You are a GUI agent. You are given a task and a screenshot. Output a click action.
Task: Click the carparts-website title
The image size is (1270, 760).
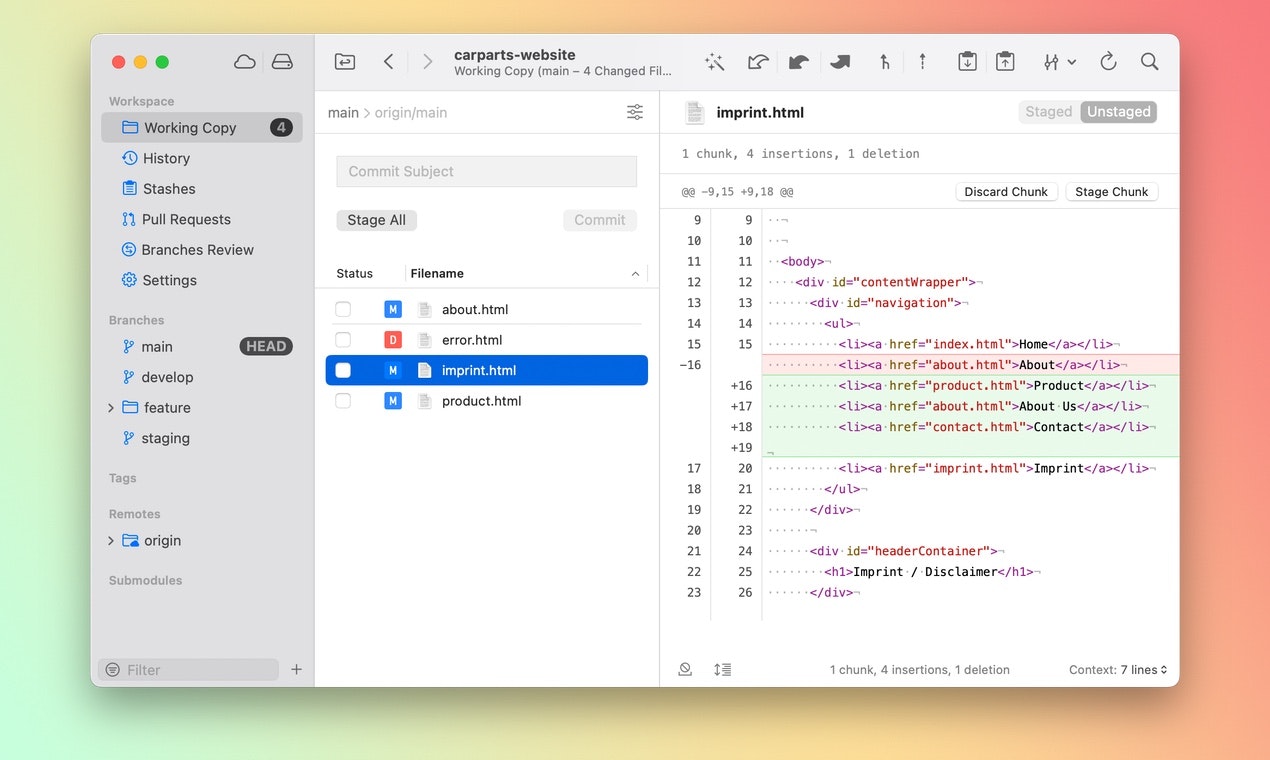pyautogui.click(x=515, y=55)
